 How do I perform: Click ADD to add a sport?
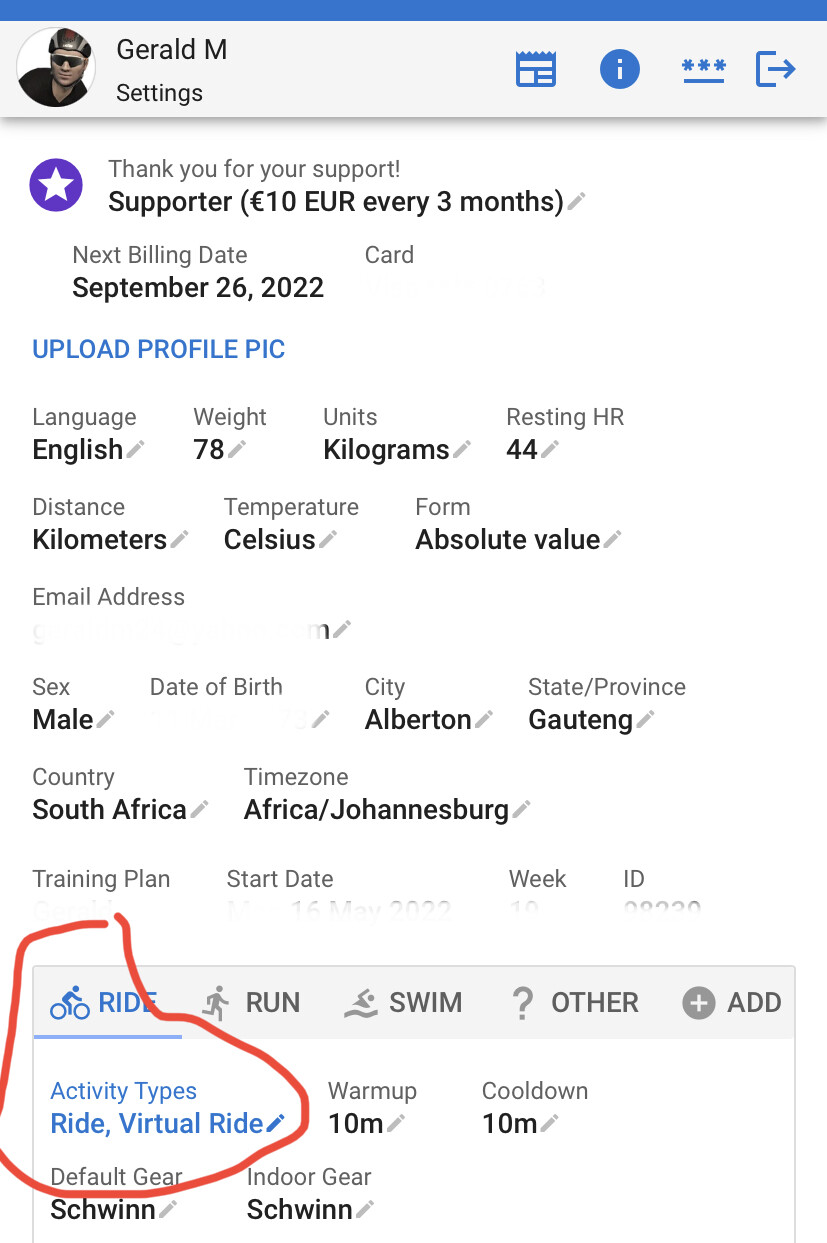point(732,1002)
